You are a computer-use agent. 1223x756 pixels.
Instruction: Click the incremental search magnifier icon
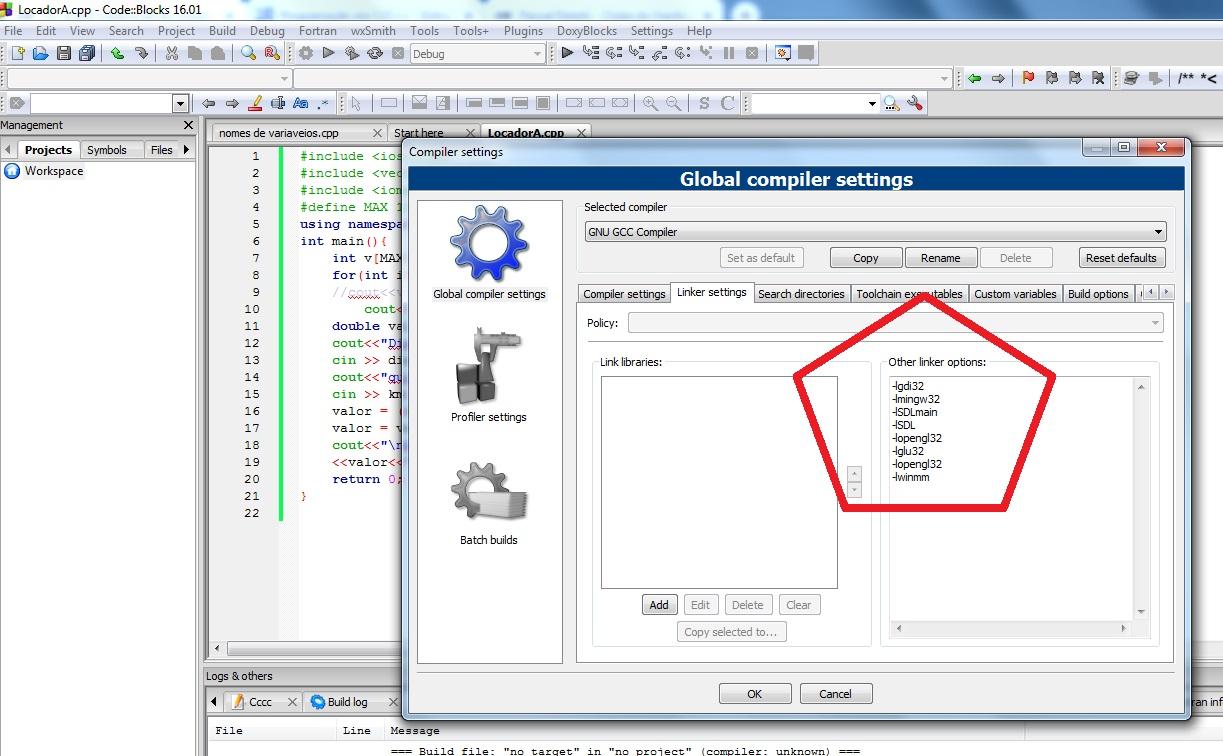[891, 103]
